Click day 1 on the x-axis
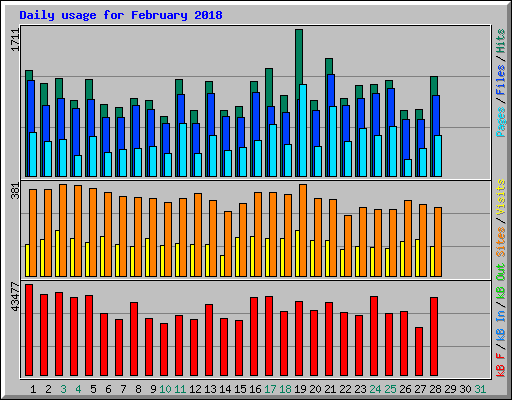The height and width of the screenshot is (400, 512). coord(33,389)
